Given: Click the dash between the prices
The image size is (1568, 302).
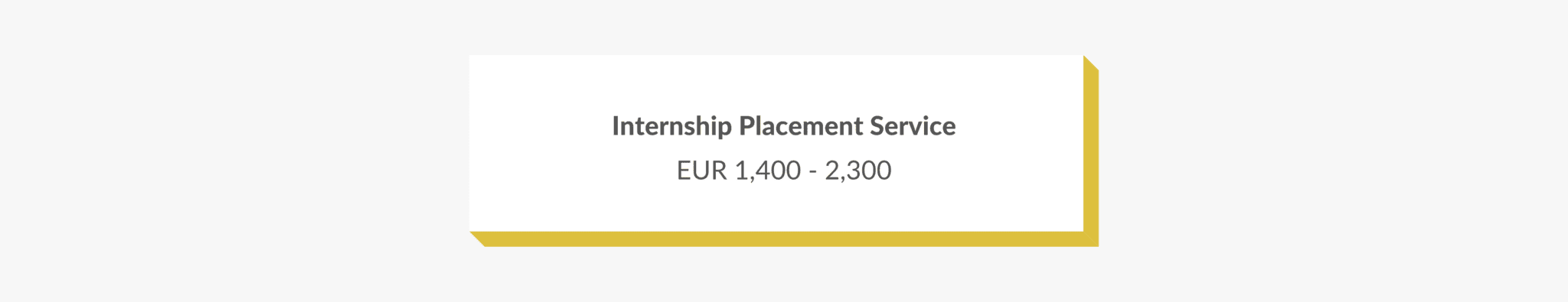Looking at the screenshot, I should pos(812,172).
